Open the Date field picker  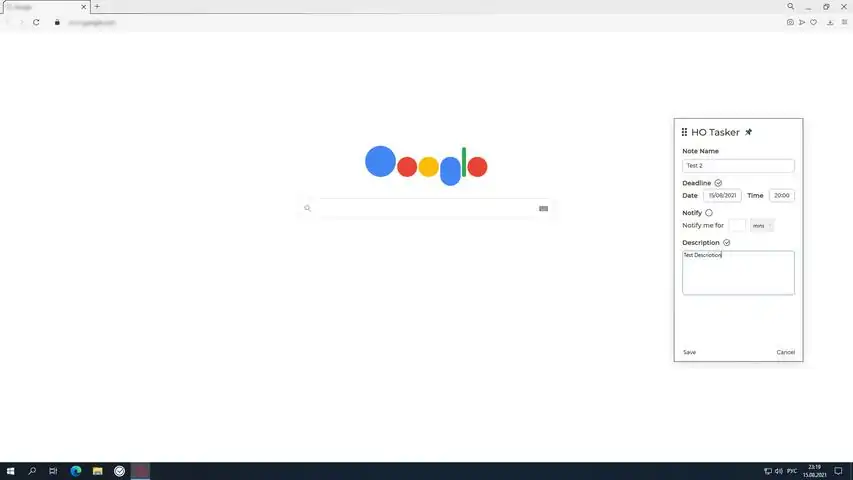722,195
